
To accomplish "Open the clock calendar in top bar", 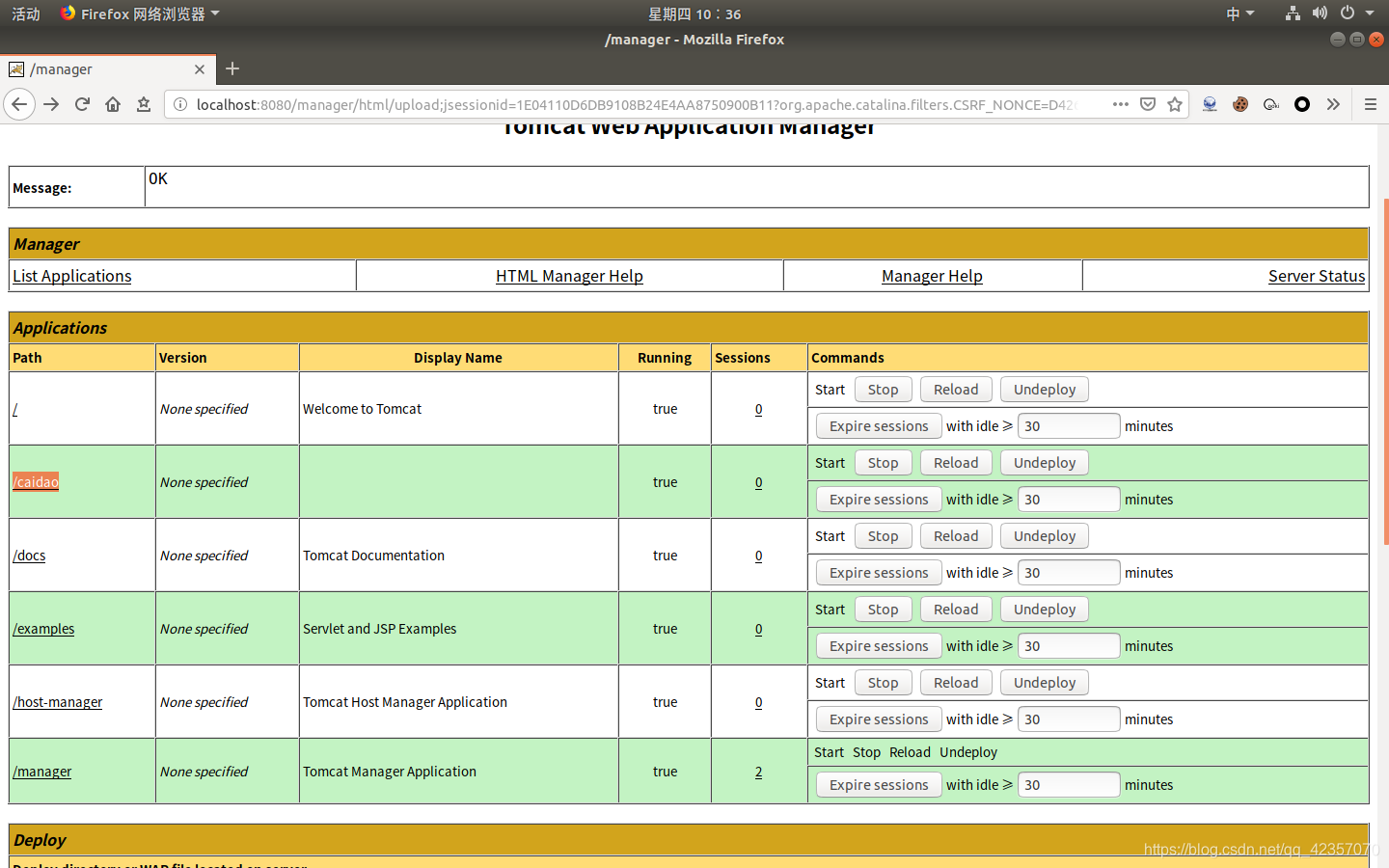I will click(x=694, y=14).
